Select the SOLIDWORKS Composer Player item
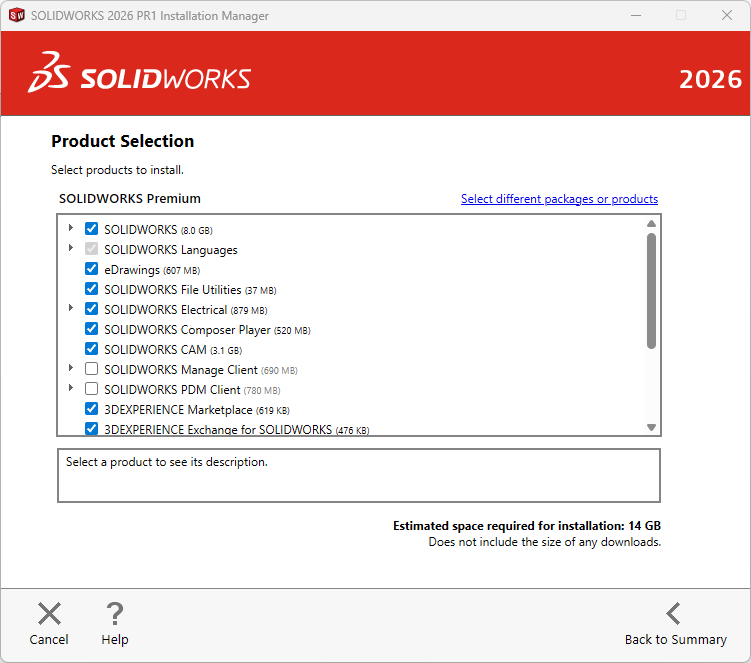 (x=187, y=330)
